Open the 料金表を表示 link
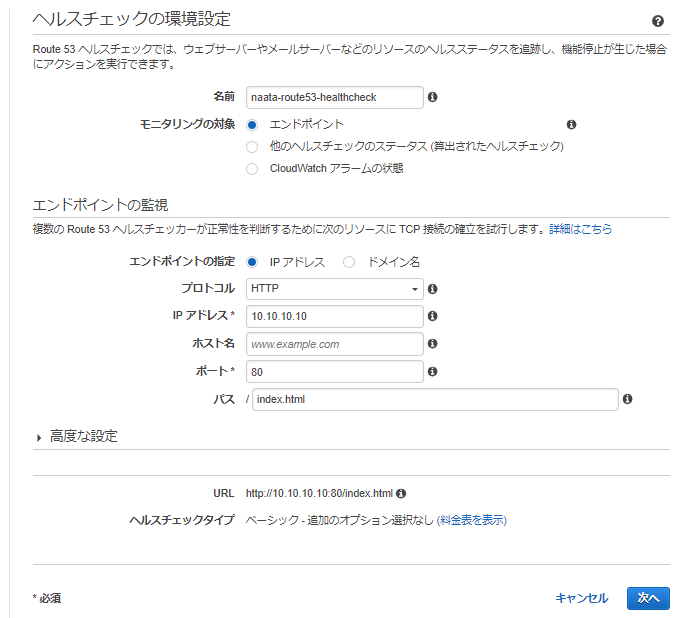 471,520
